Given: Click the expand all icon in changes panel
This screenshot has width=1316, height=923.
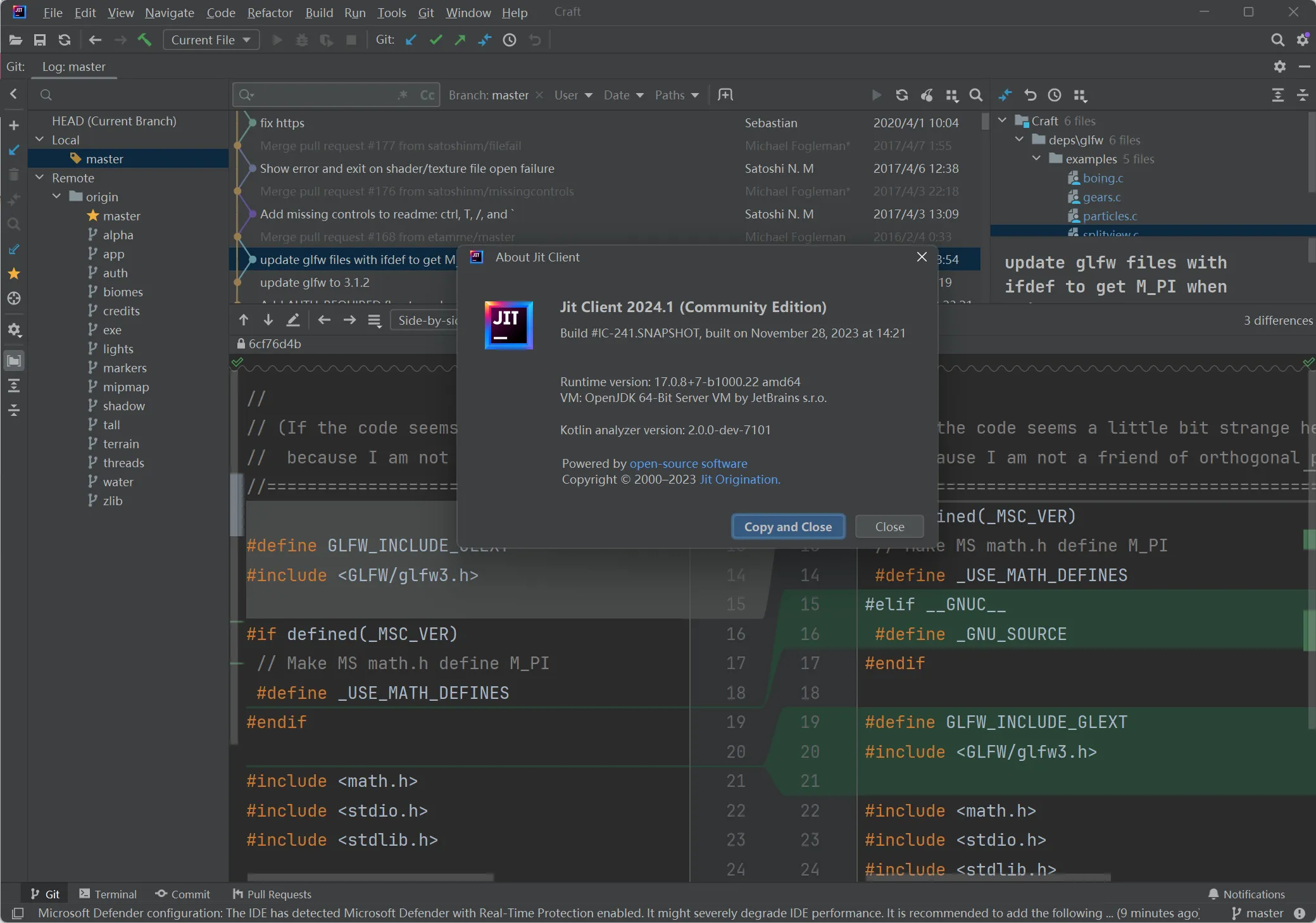Looking at the screenshot, I should (1277, 95).
